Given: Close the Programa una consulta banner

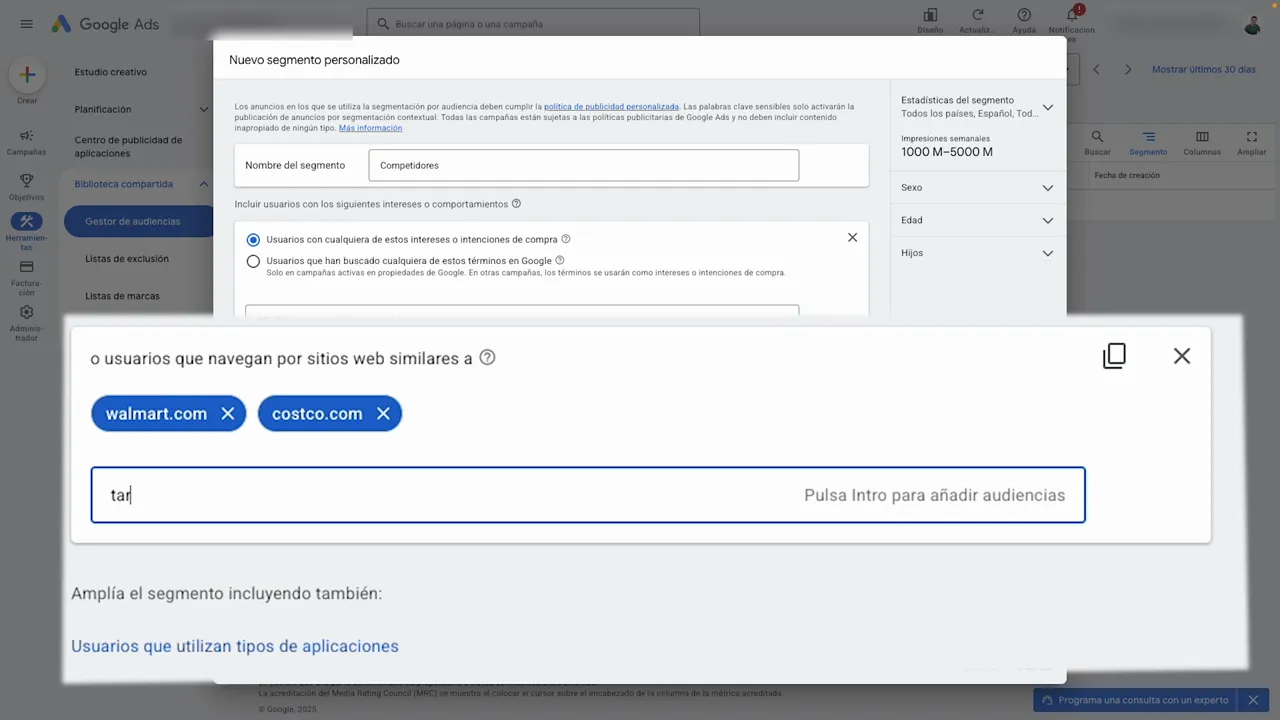Looking at the screenshot, I should [1253, 700].
